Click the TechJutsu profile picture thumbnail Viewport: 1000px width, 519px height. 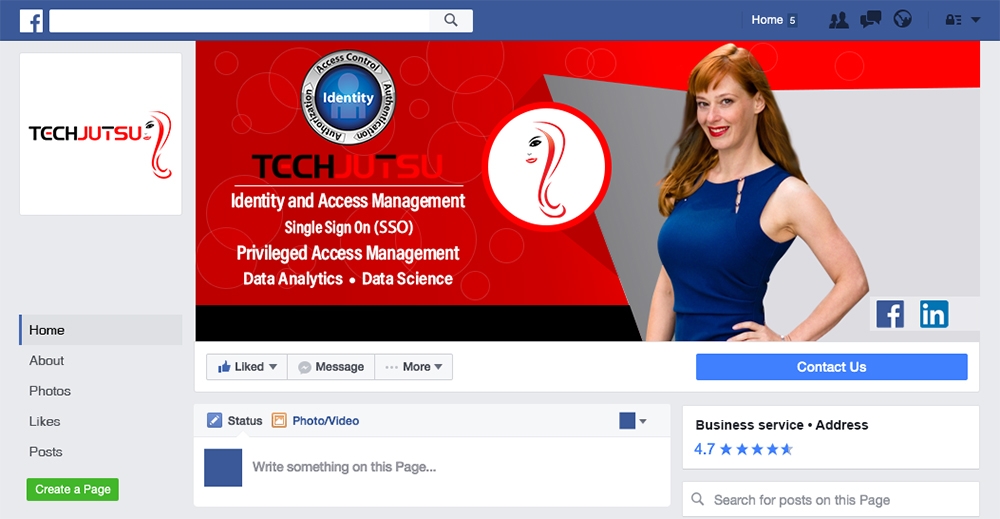(101, 134)
